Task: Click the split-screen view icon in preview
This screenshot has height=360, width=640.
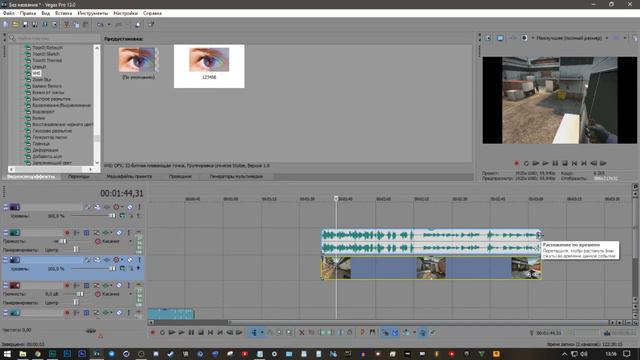Action: click(524, 38)
